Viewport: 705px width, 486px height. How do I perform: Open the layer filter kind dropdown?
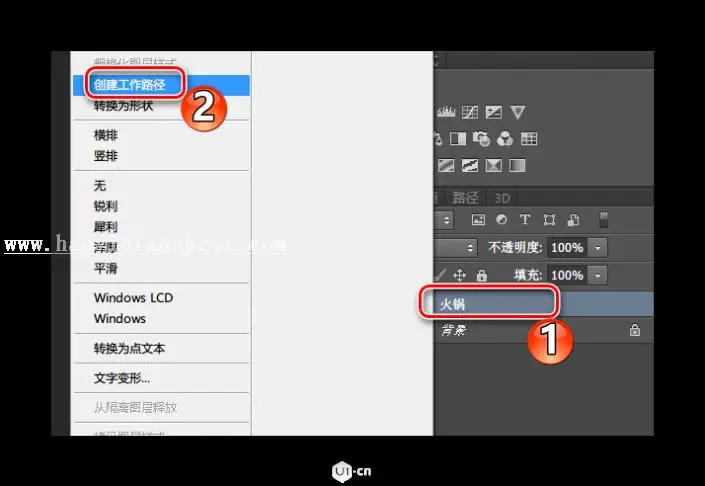pyautogui.click(x=445, y=220)
